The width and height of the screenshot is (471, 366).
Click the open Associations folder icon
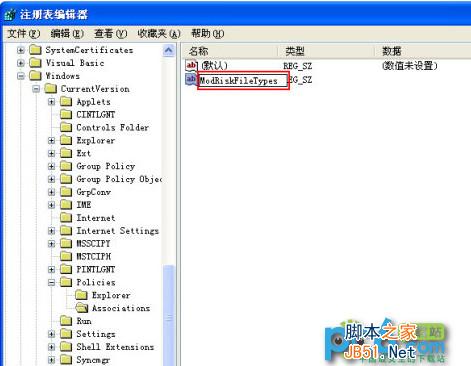[x=81, y=308]
